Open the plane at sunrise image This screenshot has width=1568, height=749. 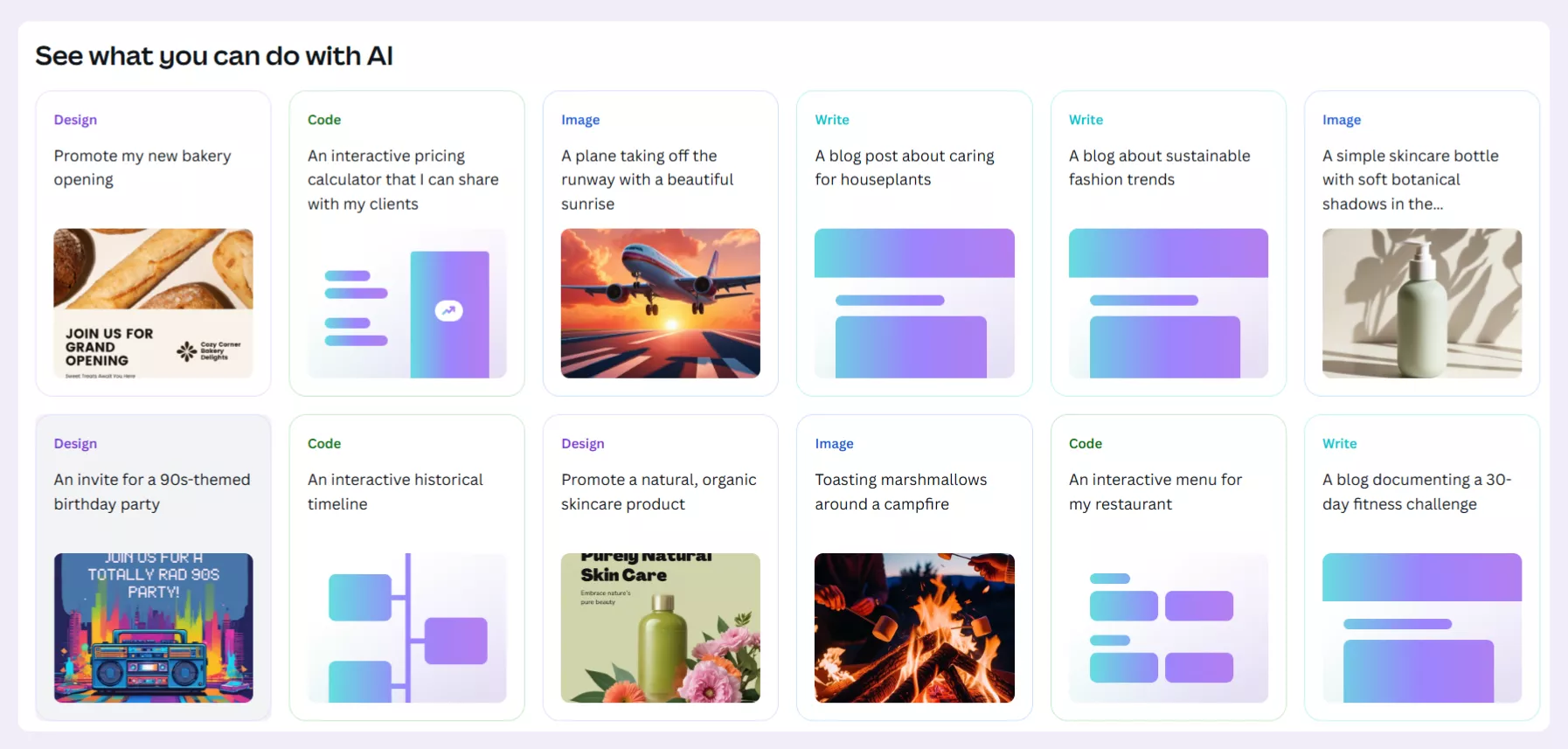click(x=661, y=303)
